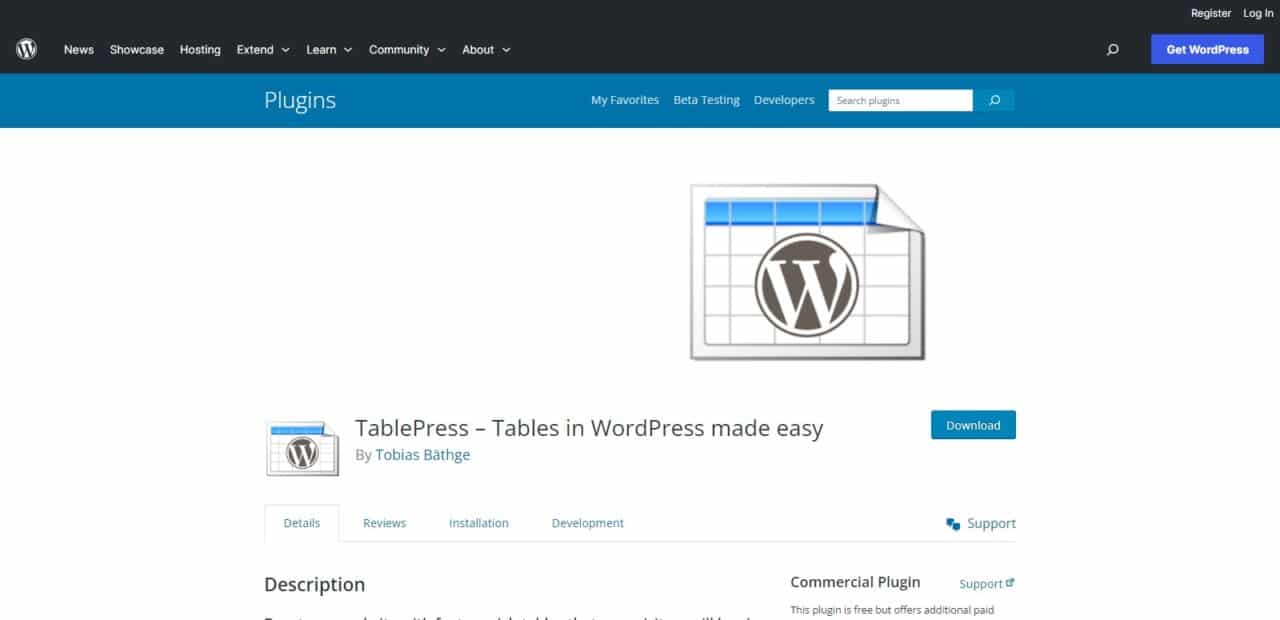Open author Tobias Bäthge's profile
The width and height of the screenshot is (1280, 620).
tap(423, 455)
